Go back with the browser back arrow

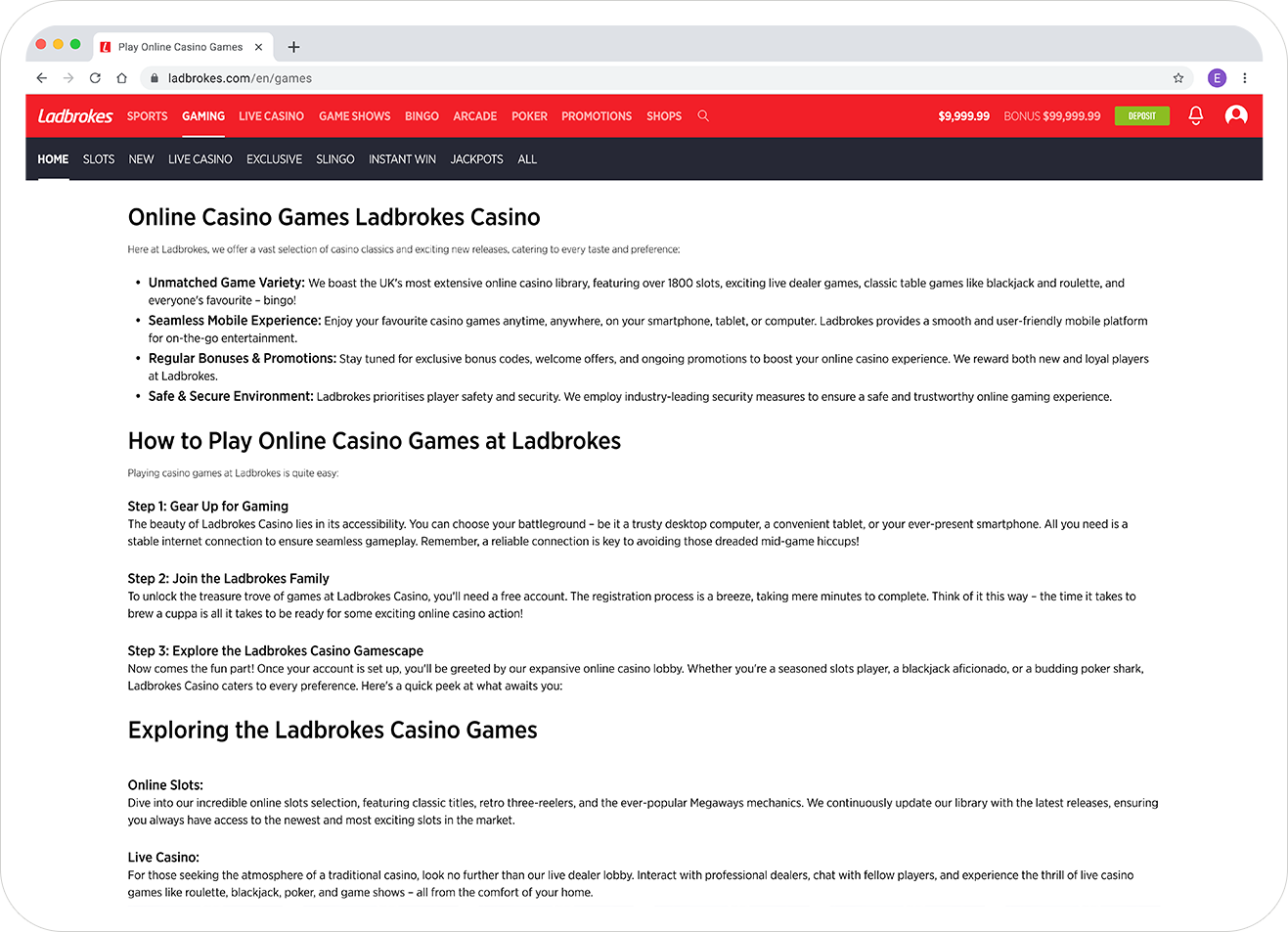pyautogui.click(x=41, y=78)
